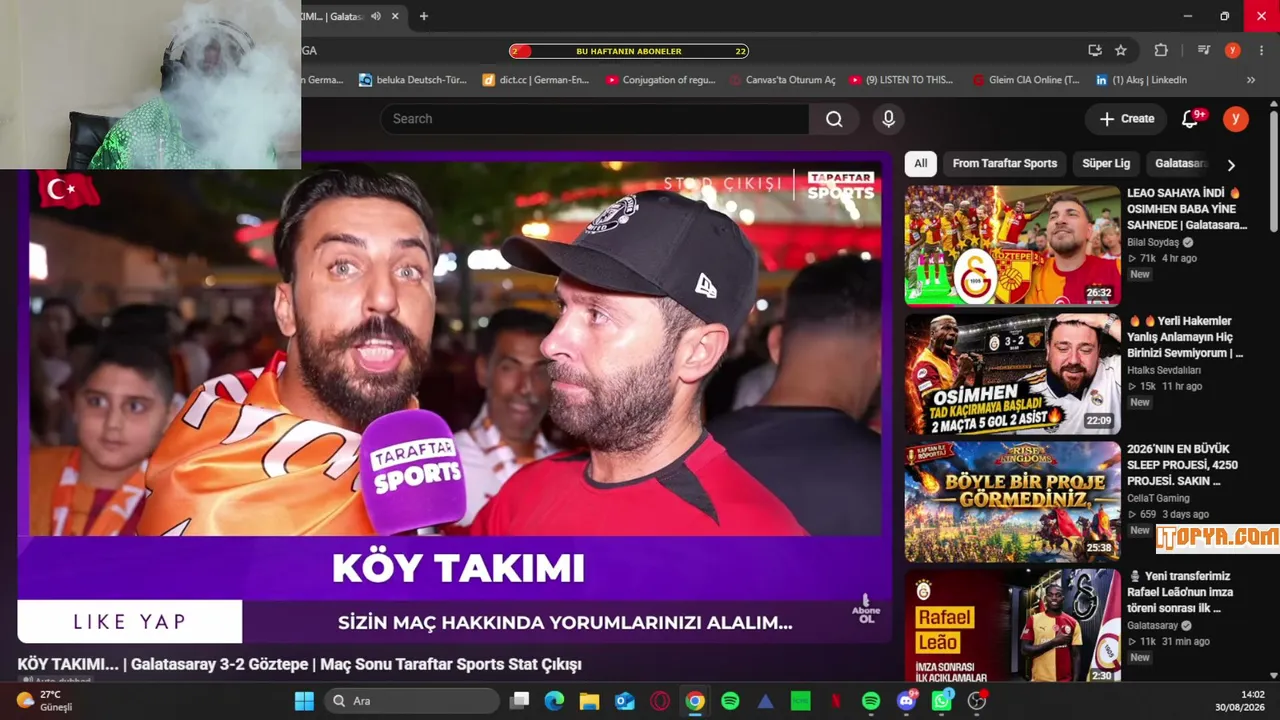Expand the hidden bookmarks overflow chevron
Screen dimensions: 1280x720
(x=1251, y=80)
